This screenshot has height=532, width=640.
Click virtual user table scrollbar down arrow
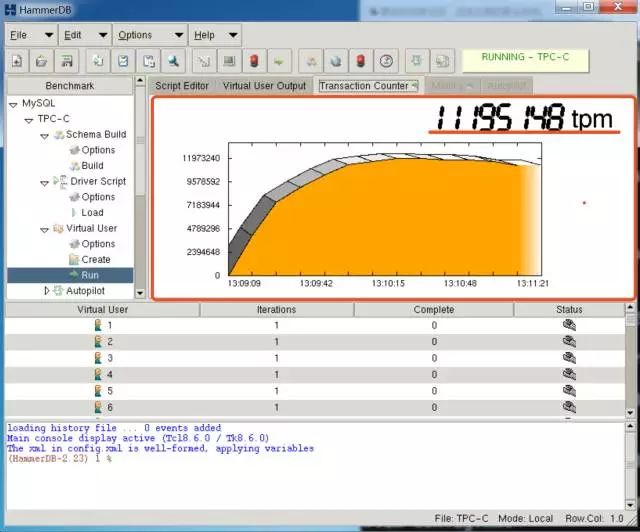point(630,413)
